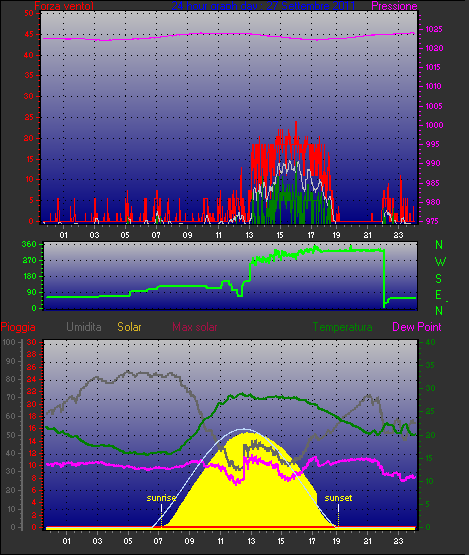Screen dimensions: 469x555
Task: Click the Dew Point legend label
Action: click(417, 327)
